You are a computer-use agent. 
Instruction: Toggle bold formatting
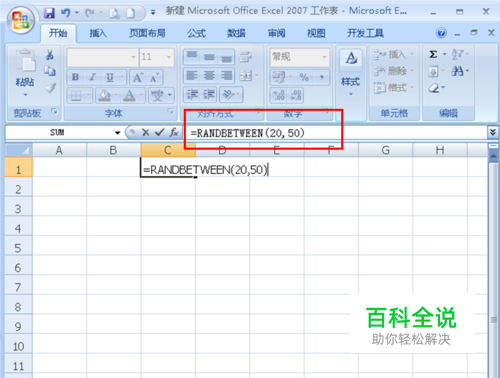tap(75, 77)
